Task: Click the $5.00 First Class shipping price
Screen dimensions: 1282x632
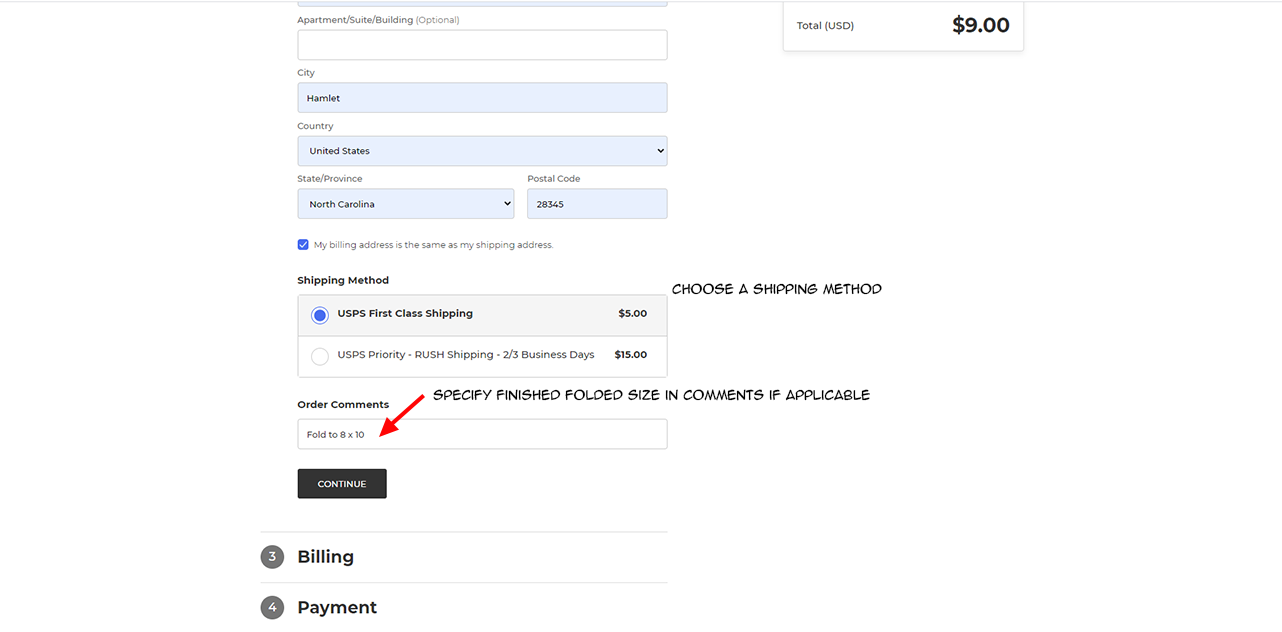Action: (x=632, y=314)
